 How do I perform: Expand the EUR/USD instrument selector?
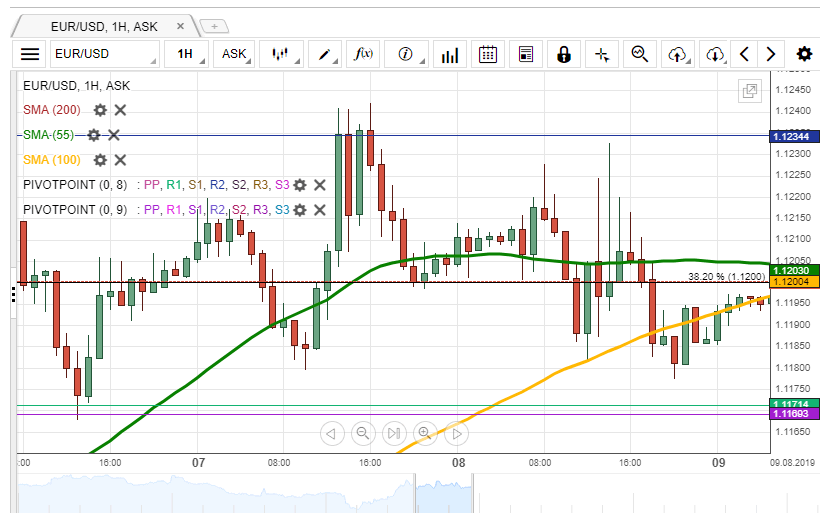coord(105,54)
